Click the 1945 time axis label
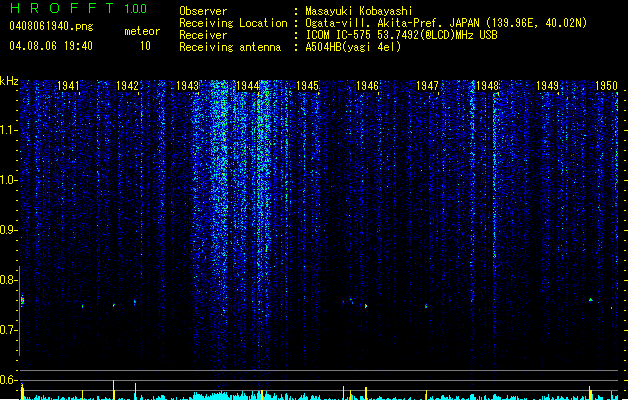629x400 pixels. pos(307,86)
